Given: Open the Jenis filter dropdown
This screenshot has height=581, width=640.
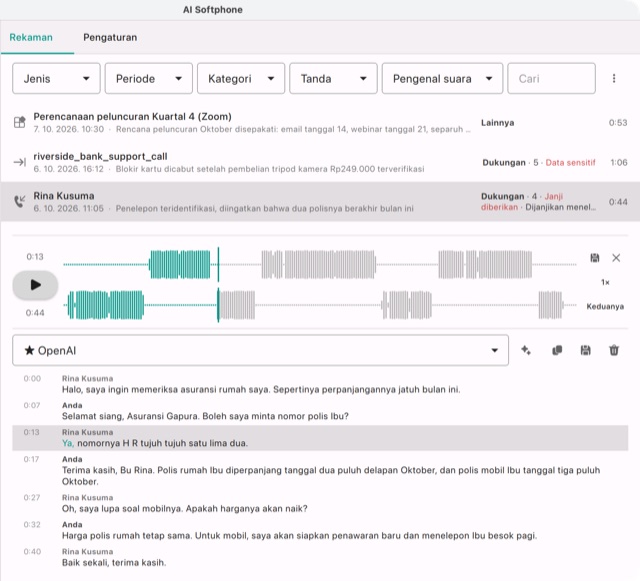Looking at the screenshot, I should click(x=56, y=78).
